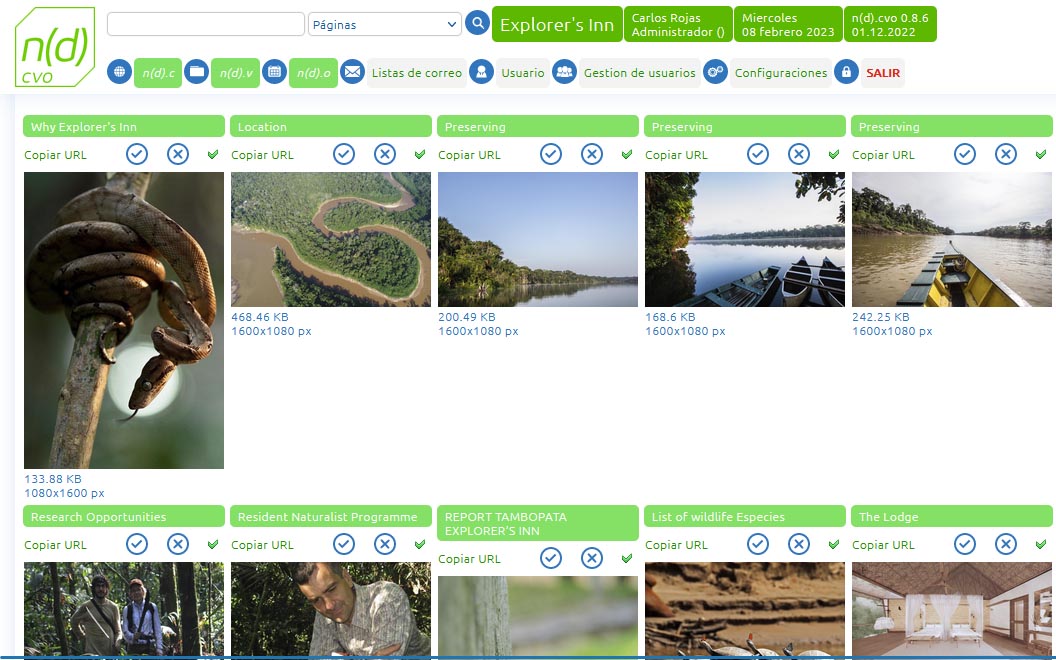Open the snake on branch thumbnail
Viewport: 1056px width, 660px height.
point(124,320)
